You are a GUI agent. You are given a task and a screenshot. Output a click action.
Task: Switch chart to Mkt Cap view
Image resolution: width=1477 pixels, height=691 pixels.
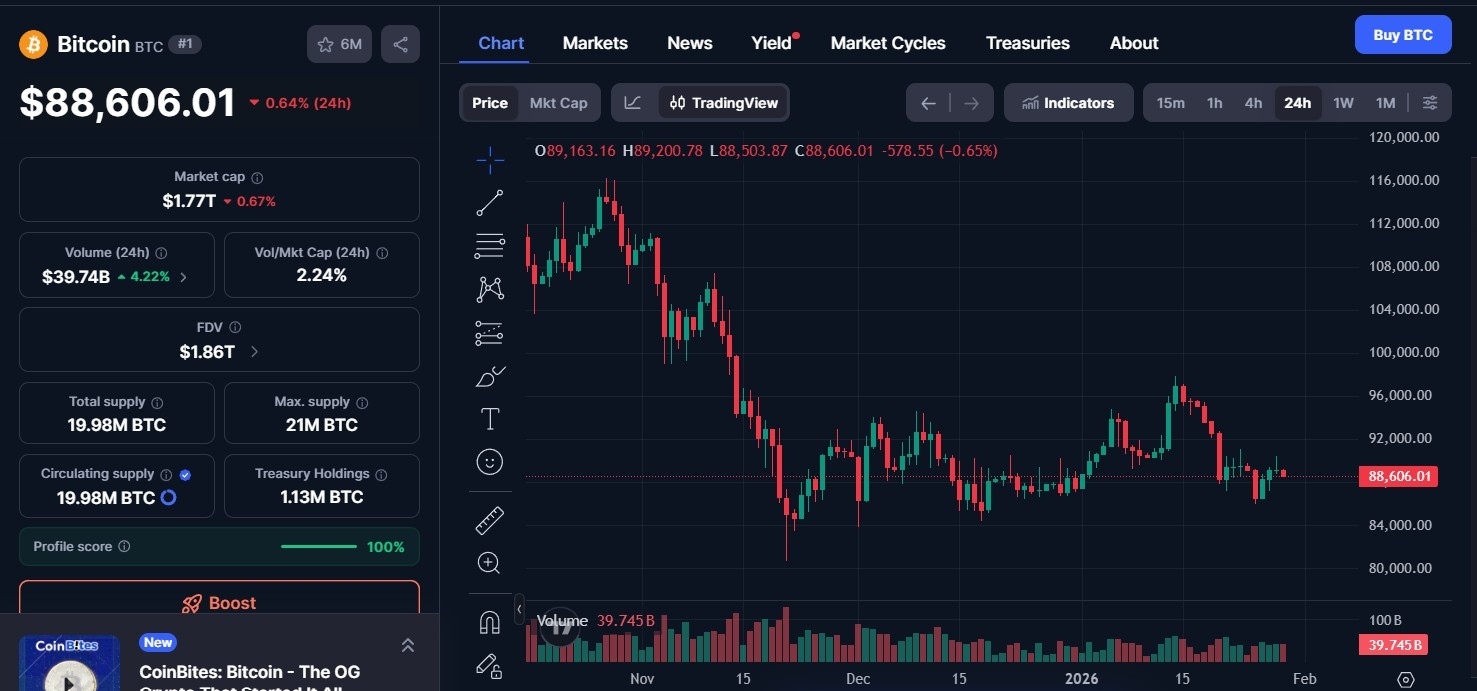(x=558, y=103)
